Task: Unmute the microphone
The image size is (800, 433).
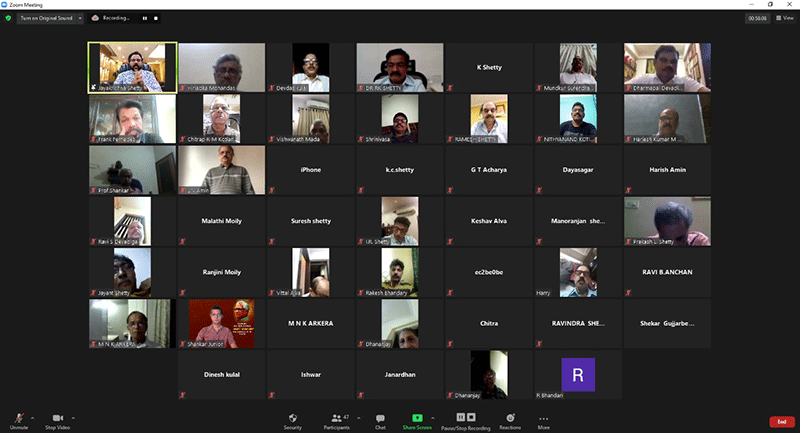Action: 17,418
